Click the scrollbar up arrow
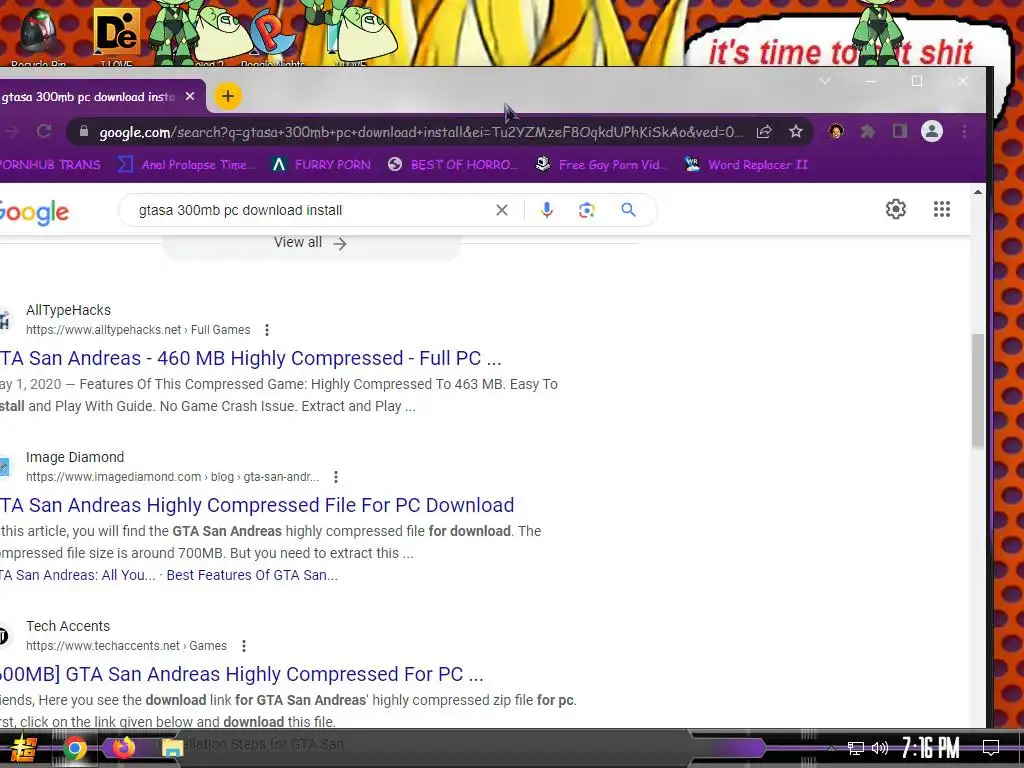The image size is (1024, 768). pos(978,192)
